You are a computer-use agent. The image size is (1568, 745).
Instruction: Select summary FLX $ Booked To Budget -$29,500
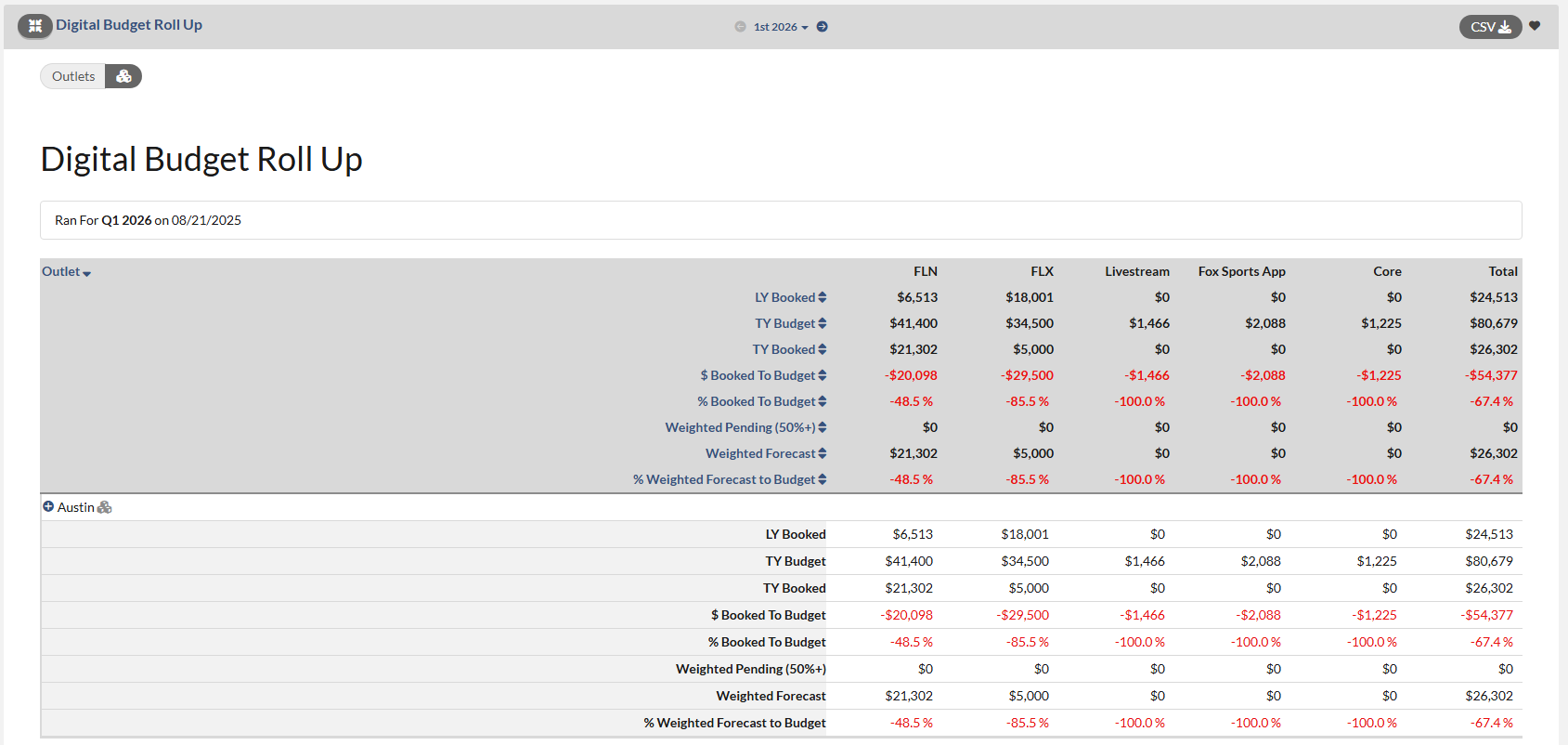pyautogui.click(x=1027, y=375)
